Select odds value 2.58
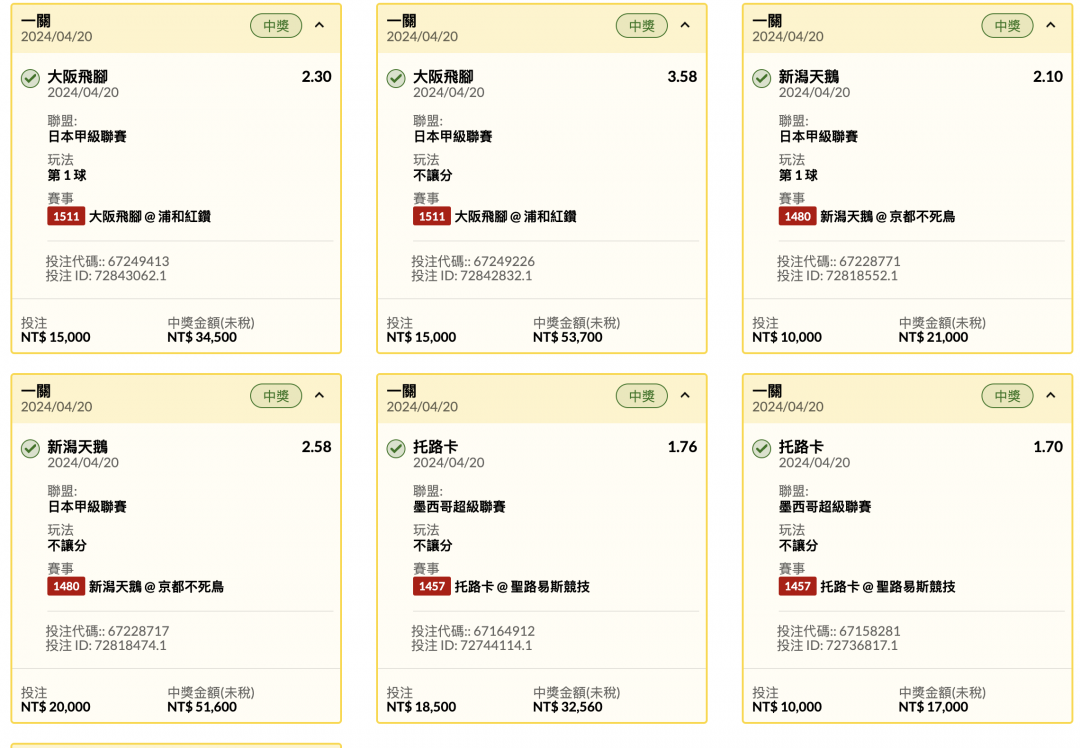 (x=317, y=446)
